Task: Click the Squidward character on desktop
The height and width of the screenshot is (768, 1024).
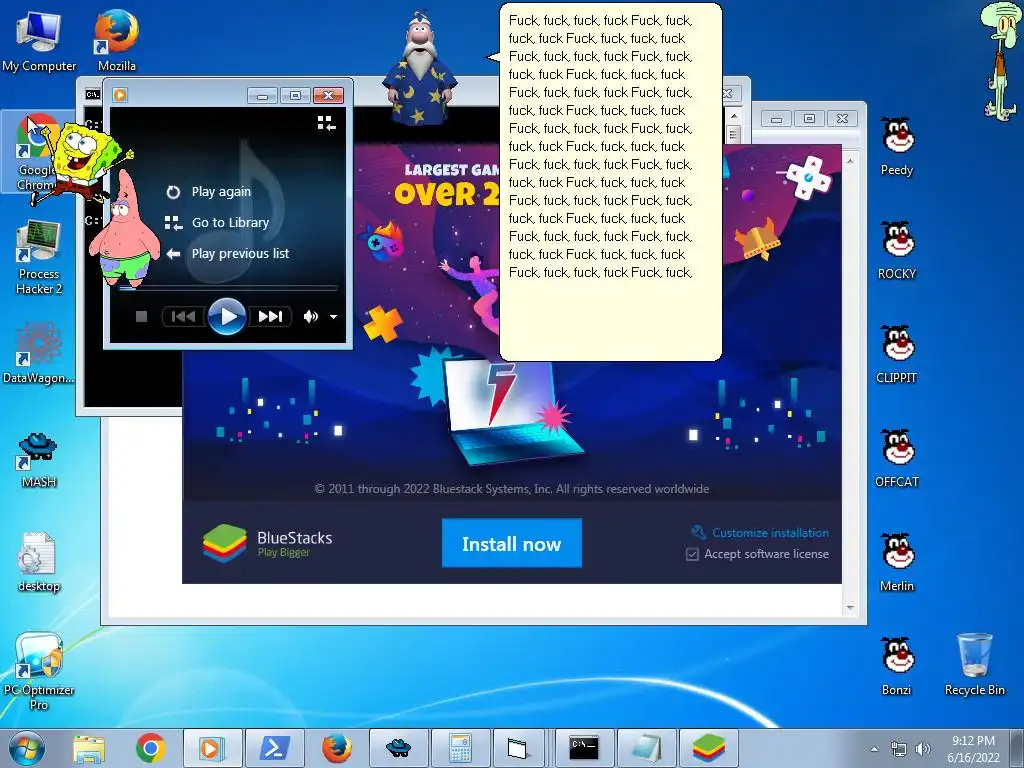Action: (x=1000, y=62)
